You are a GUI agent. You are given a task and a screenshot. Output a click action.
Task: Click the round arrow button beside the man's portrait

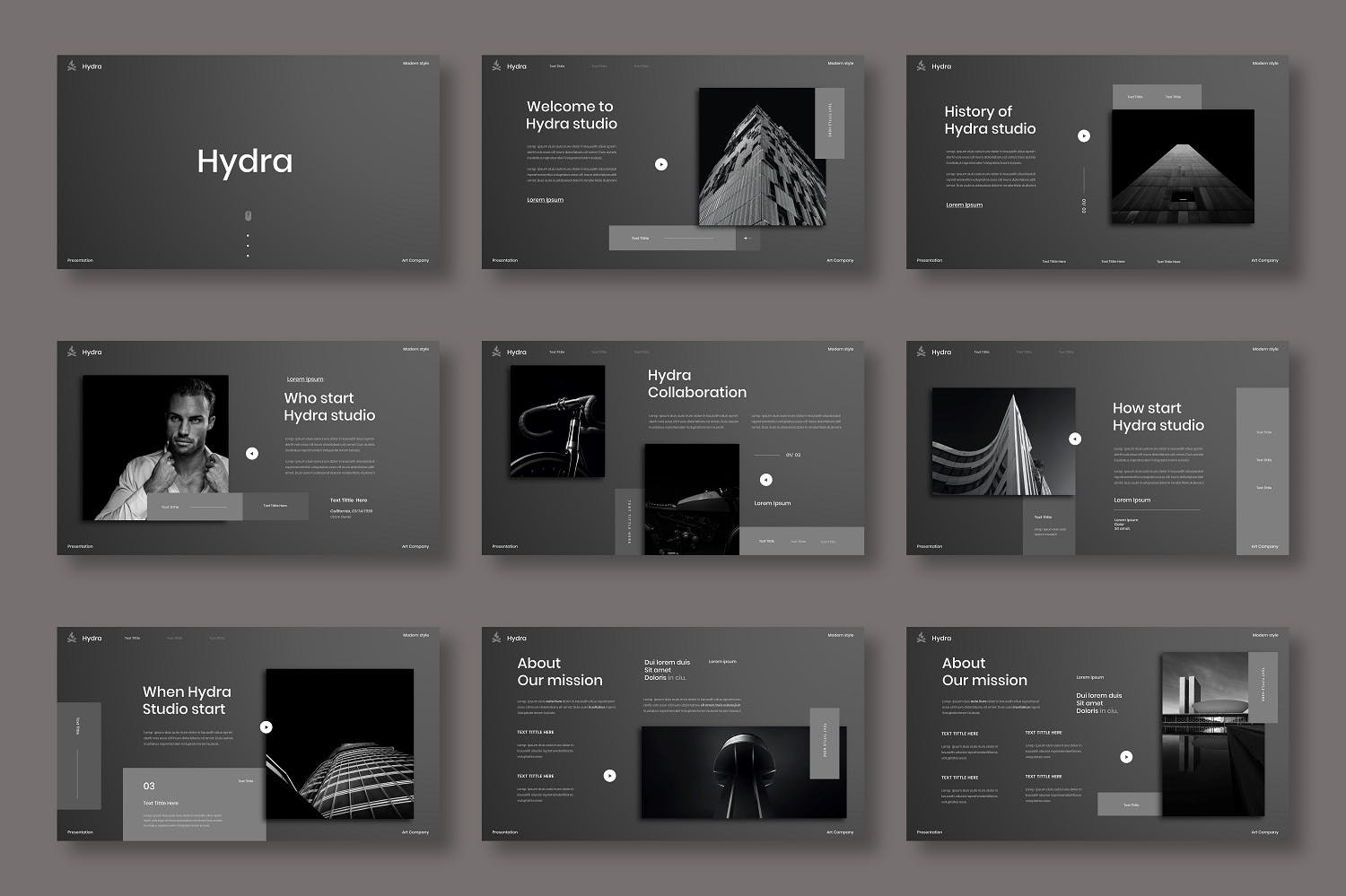(252, 454)
